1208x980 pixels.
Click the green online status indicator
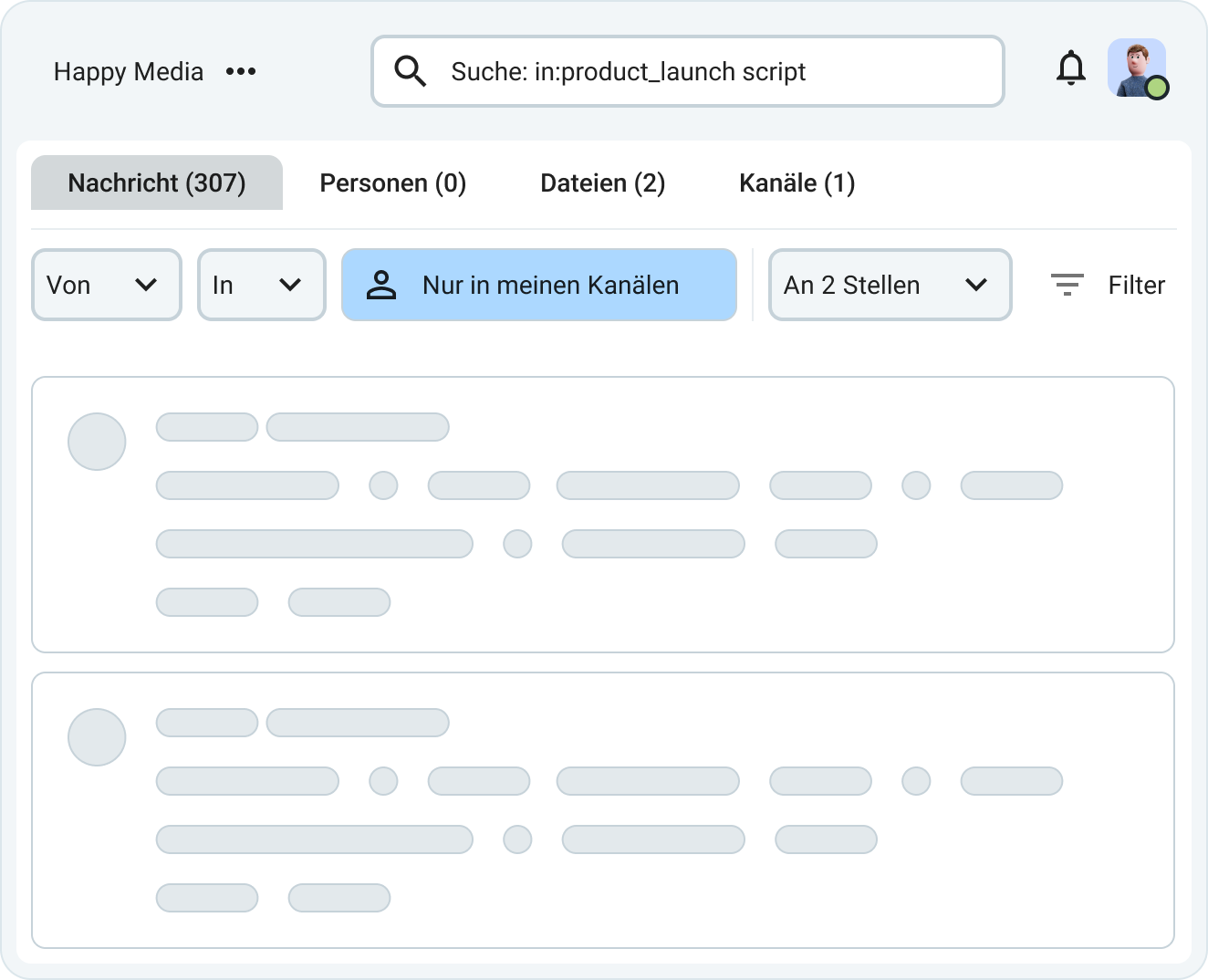point(1157,89)
